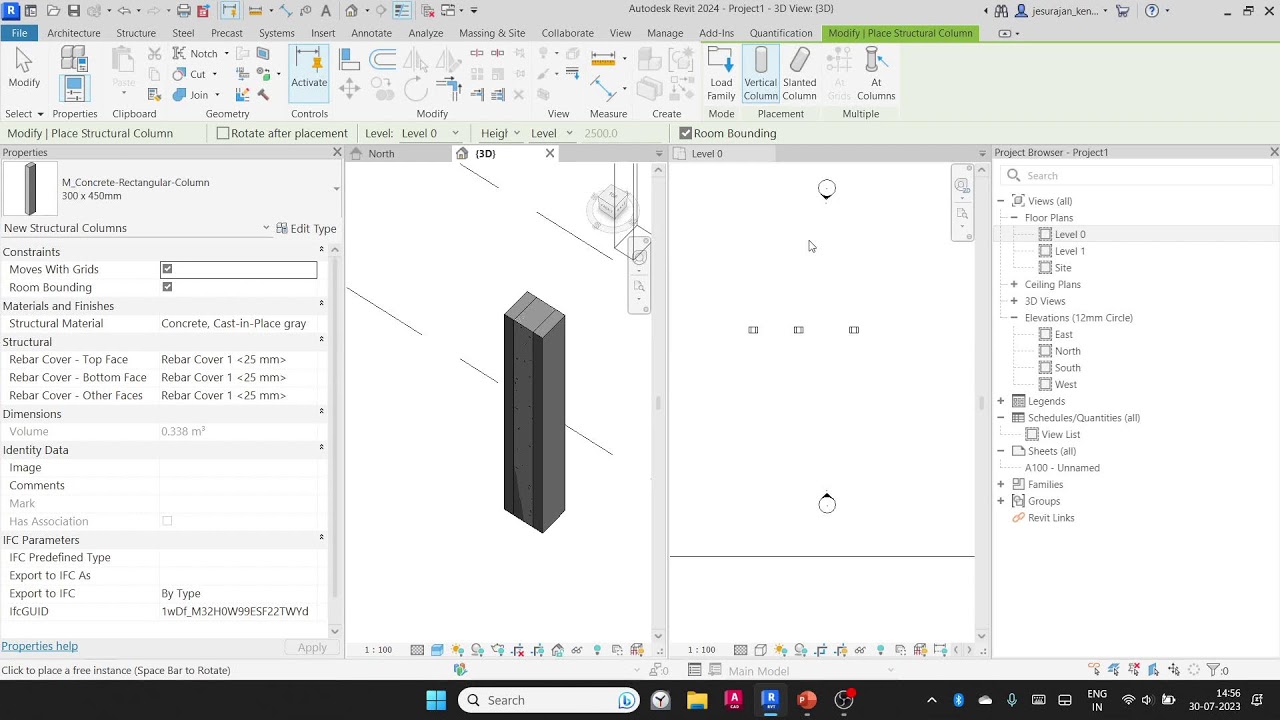Image resolution: width=1280 pixels, height=720 pixels.
Task: Click the selection filter icon in status bar
Action: click(x=1217, y=670)
